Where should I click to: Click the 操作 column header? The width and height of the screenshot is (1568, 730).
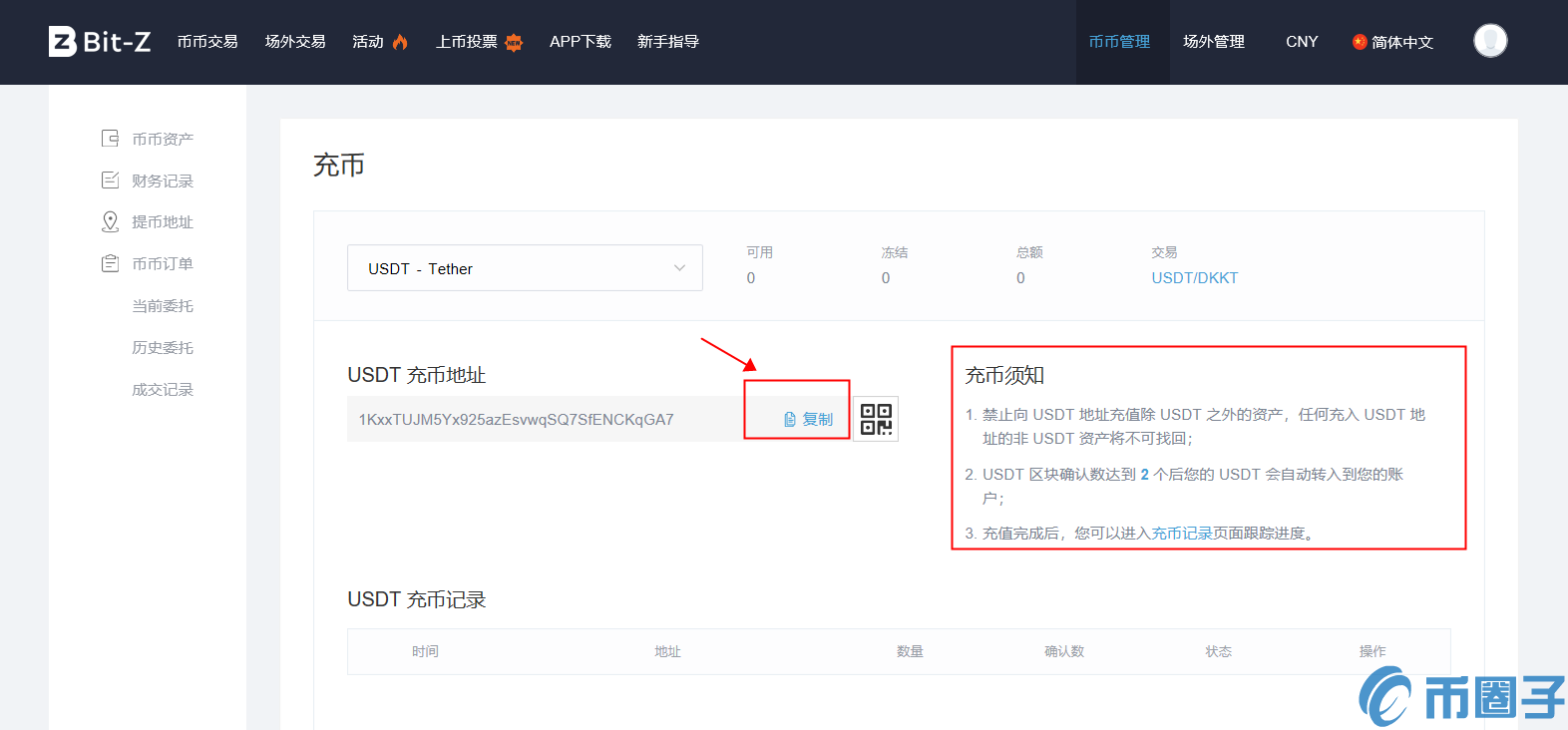1372,651
